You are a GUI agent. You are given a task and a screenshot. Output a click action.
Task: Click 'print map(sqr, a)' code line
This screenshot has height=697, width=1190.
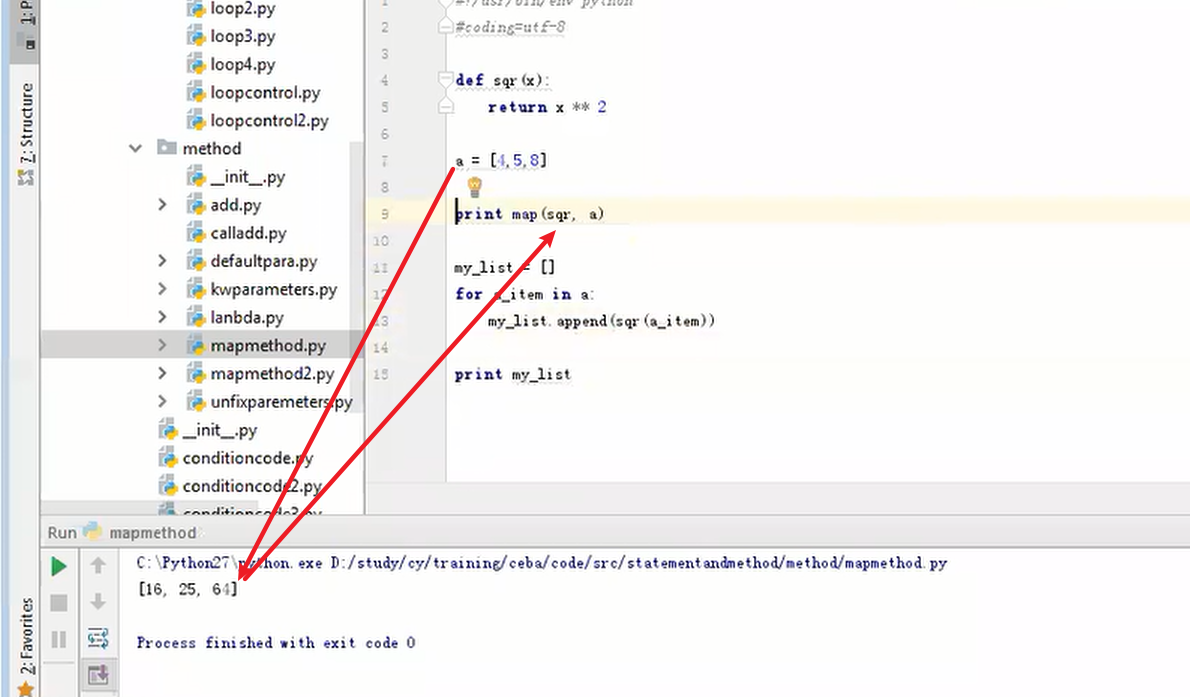pyautogui.click(x=530, y=214)
